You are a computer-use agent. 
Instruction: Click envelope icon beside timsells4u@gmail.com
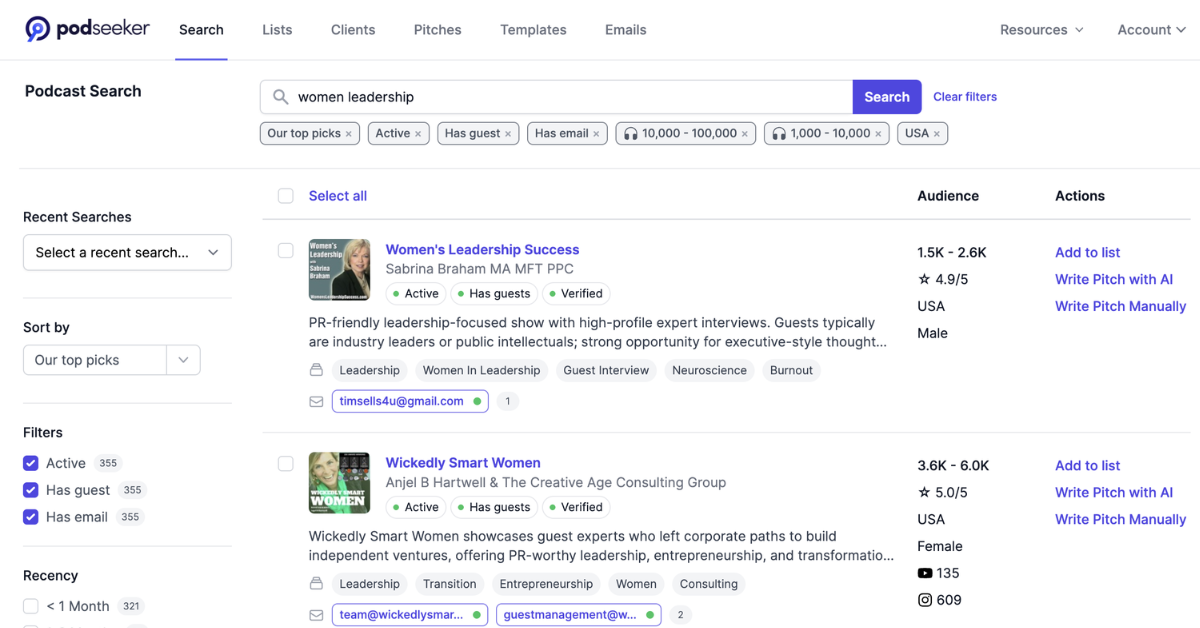[x=316, y=401]
